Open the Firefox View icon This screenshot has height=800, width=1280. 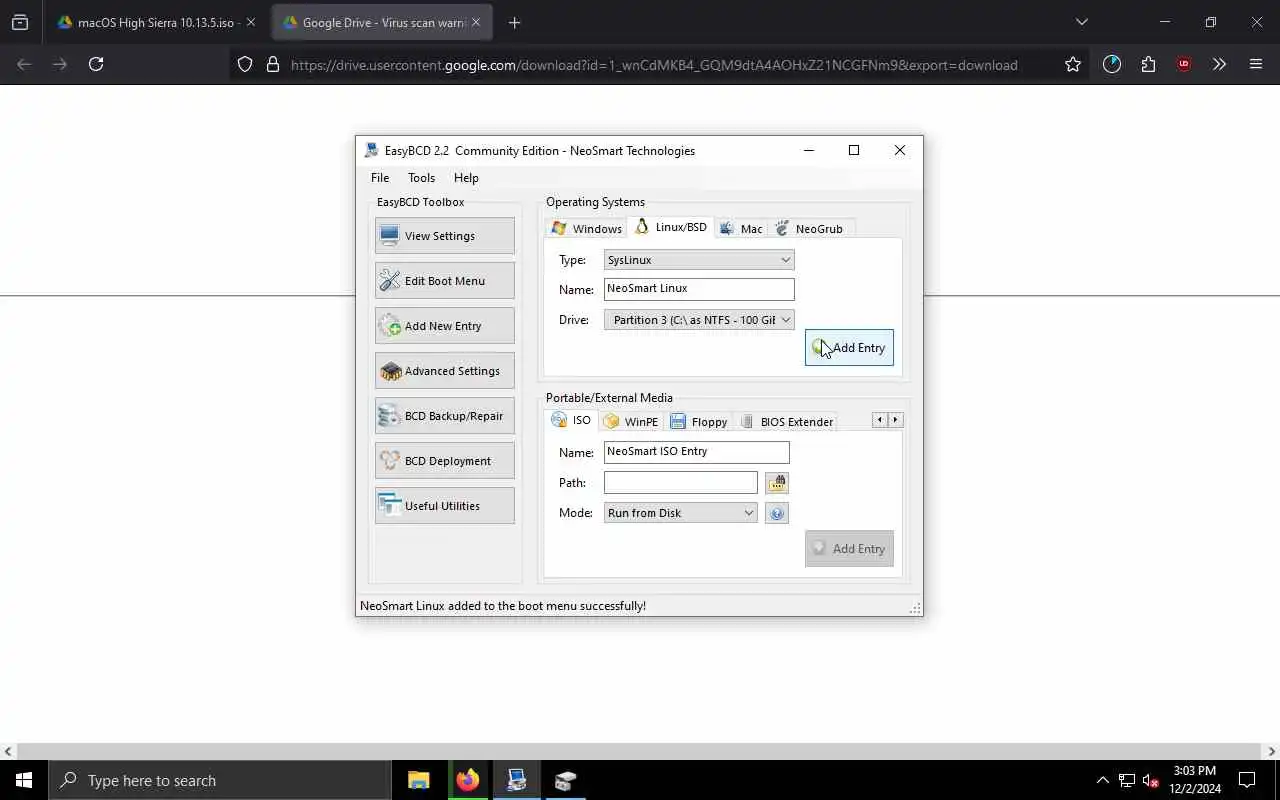(20, 23)
